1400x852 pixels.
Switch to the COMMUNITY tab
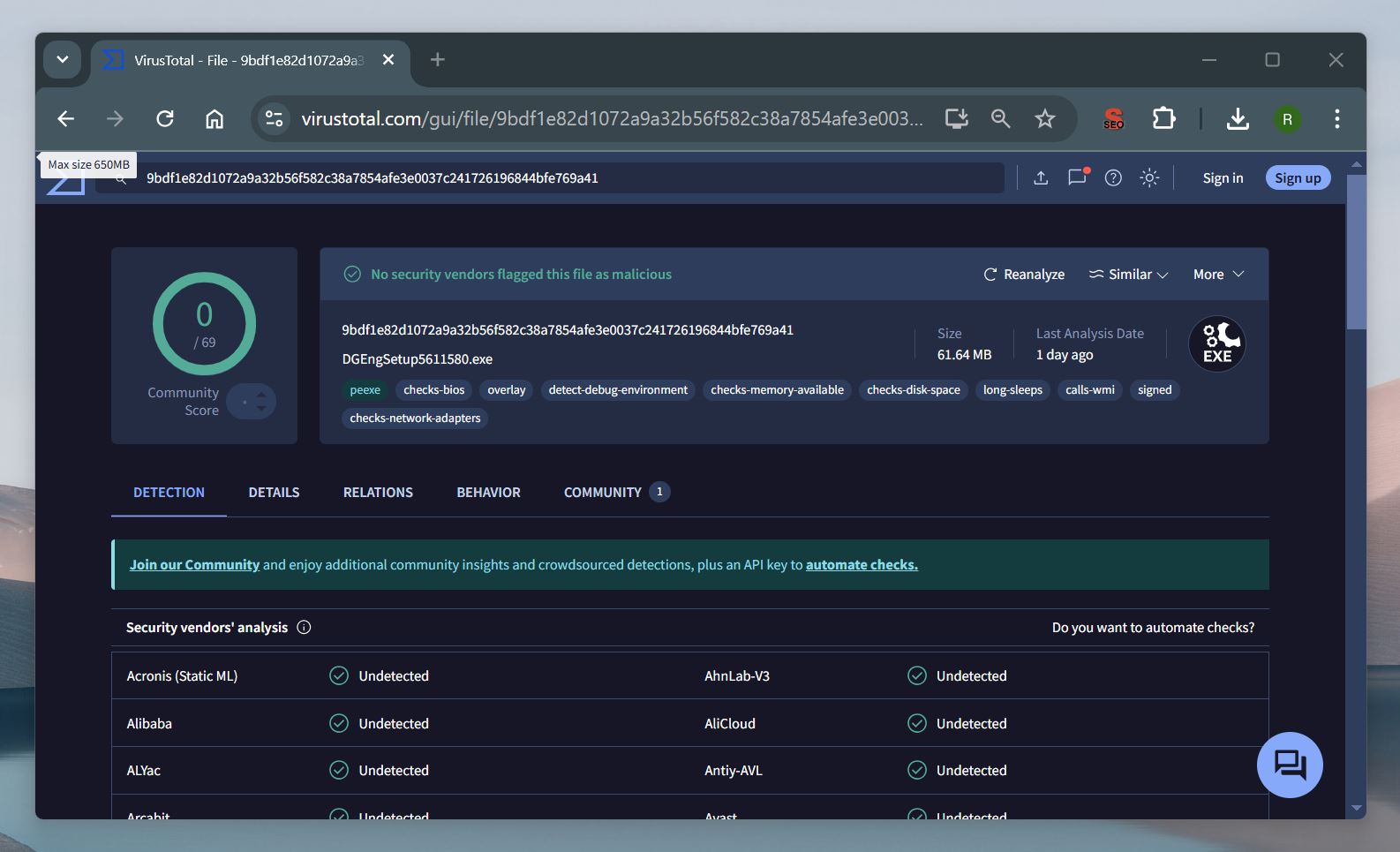616,492
